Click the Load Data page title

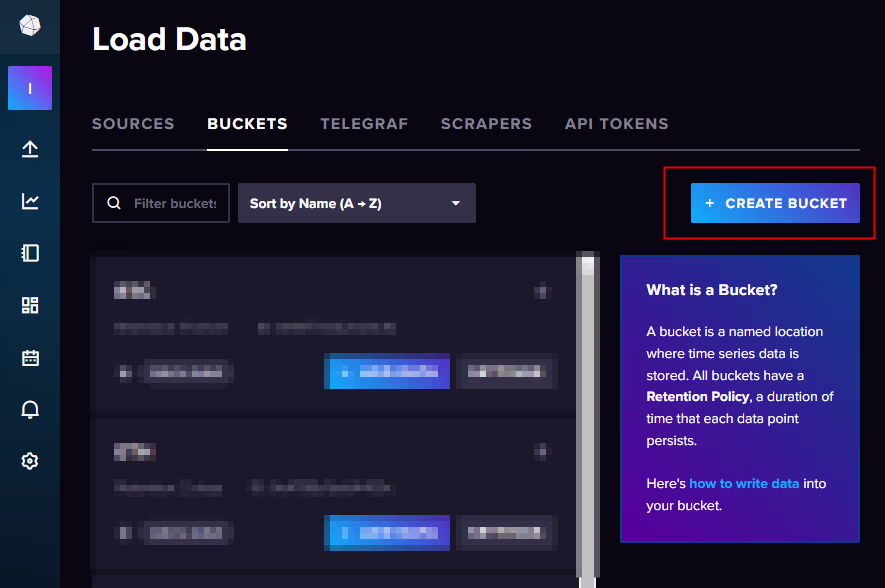(169, 40)
